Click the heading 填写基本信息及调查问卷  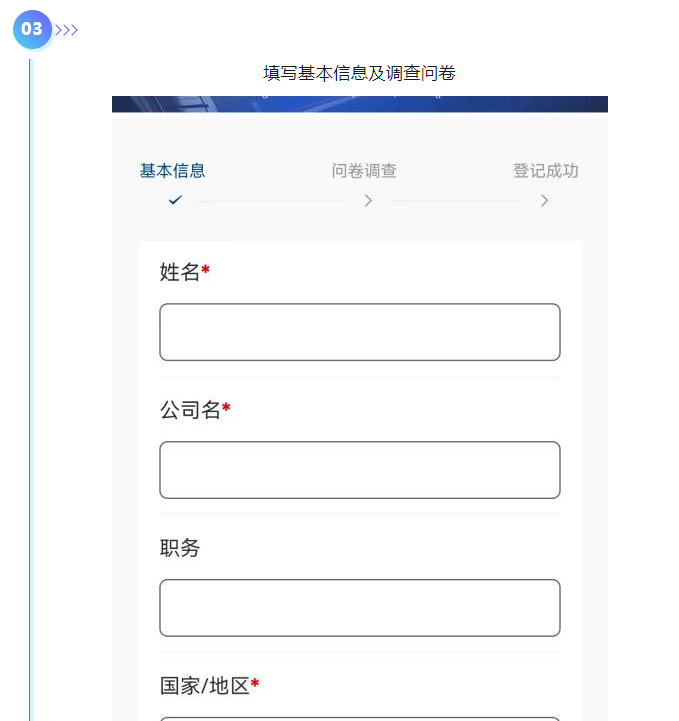[x=359, y=73]
